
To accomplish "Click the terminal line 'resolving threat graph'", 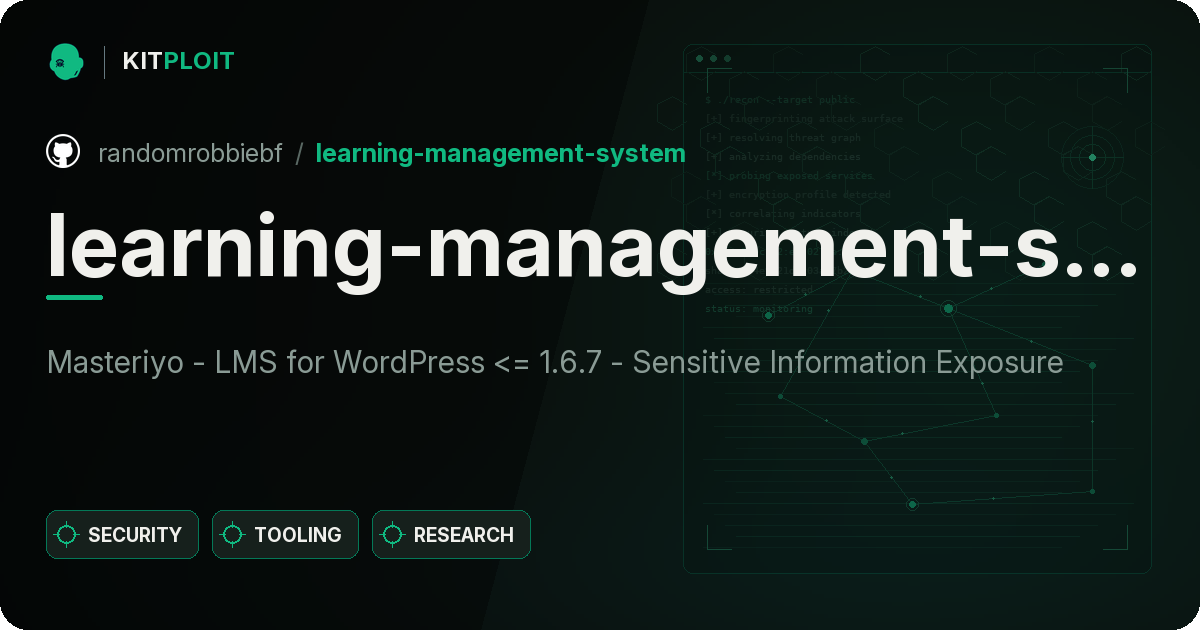I will (782, 138).
